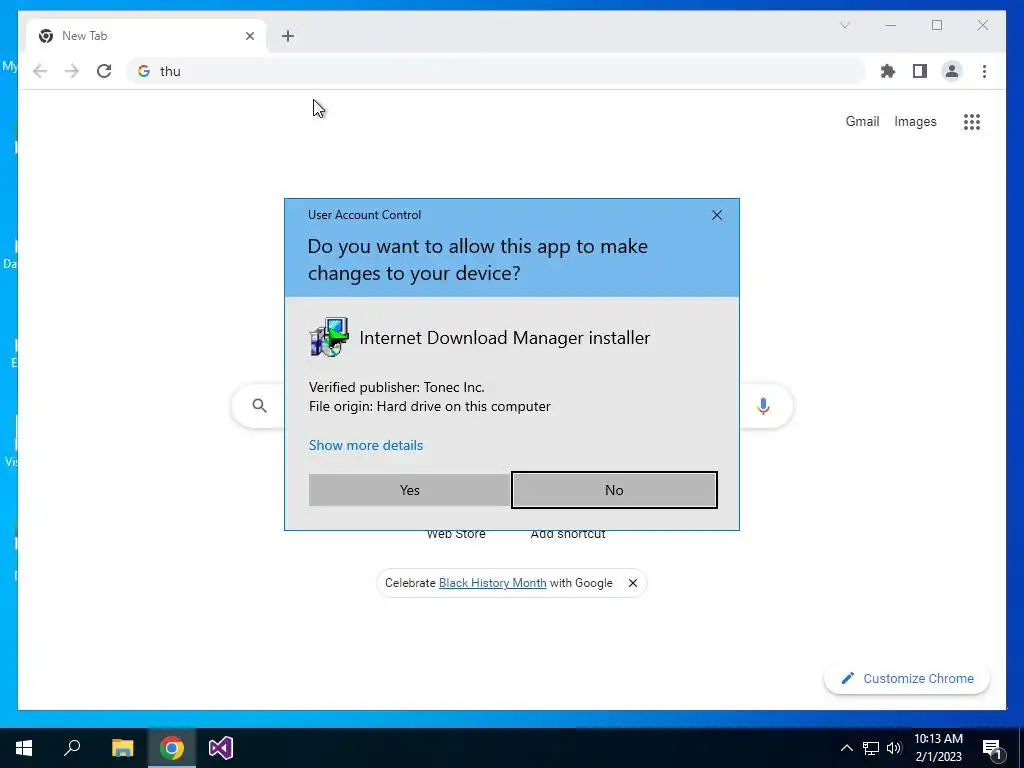Click the Web Store shortcut label
This screenshot has height=768, width=1024.
pos(456,534)
